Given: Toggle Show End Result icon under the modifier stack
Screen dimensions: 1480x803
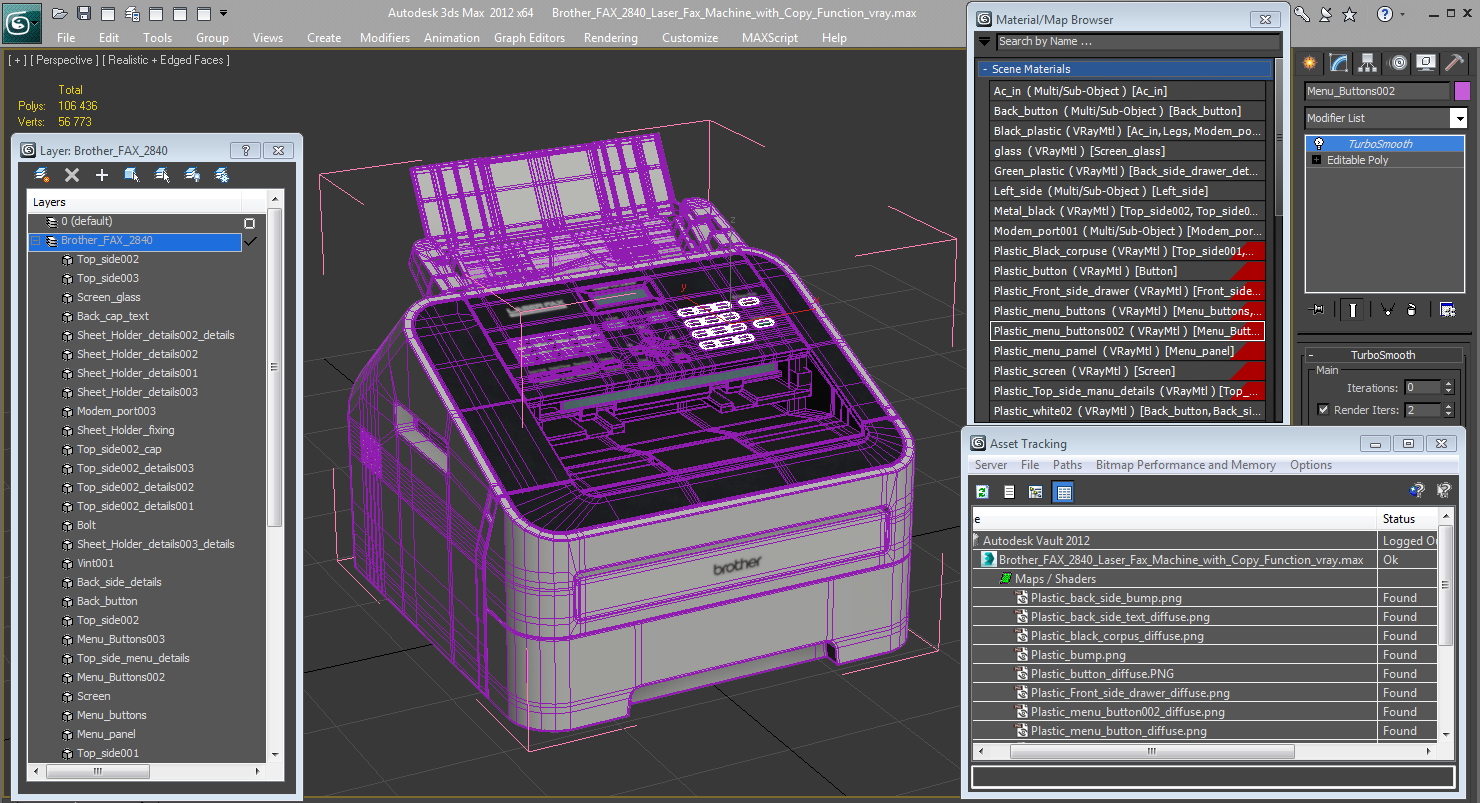Looking at the screenshot, I should point(1352,310).
